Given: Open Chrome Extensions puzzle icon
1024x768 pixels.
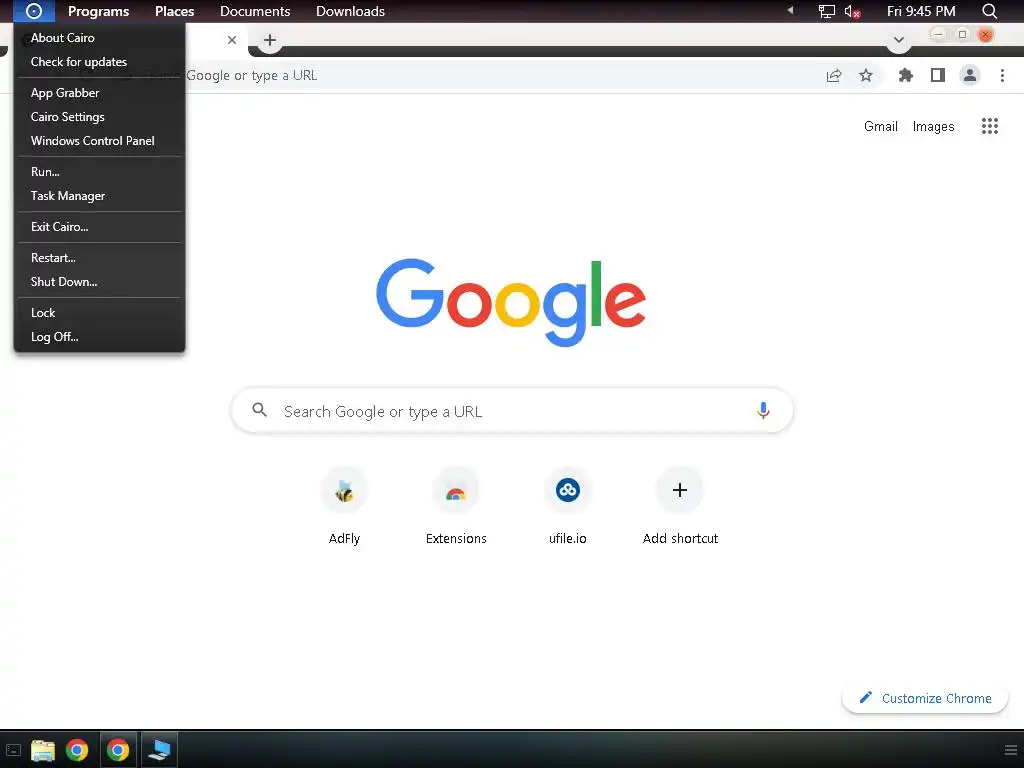Looking at the screenshot, I should [x=905, y=76].
